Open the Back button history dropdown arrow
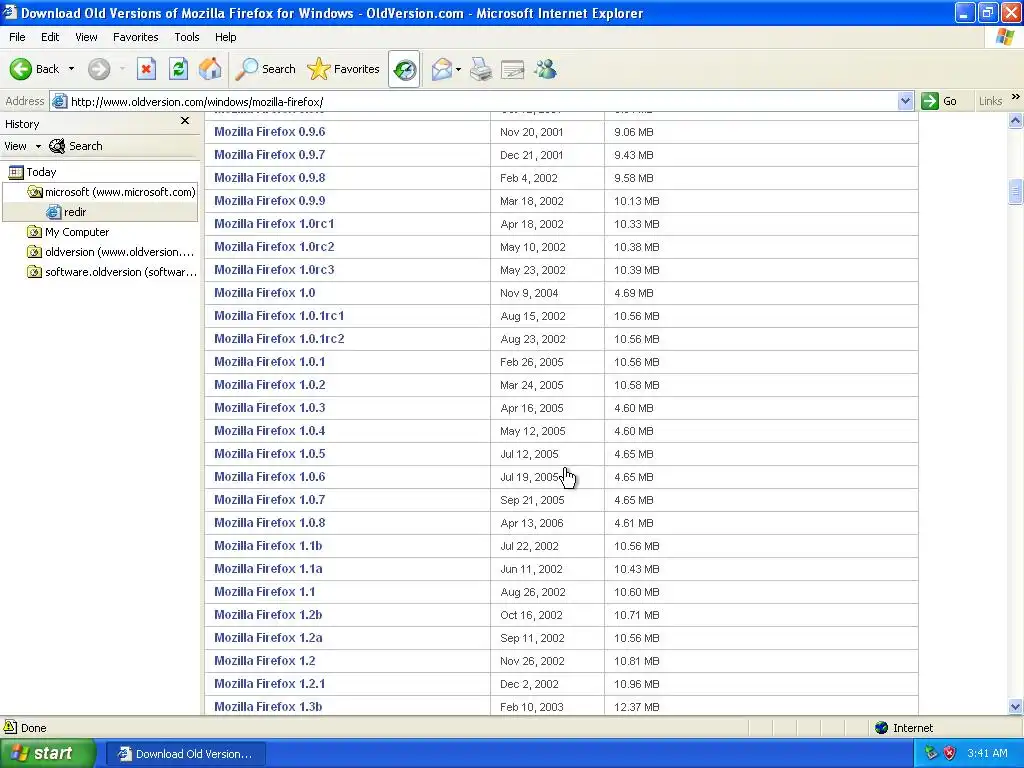Viewport: 1024px width, 768px height. tap(71, 69)
